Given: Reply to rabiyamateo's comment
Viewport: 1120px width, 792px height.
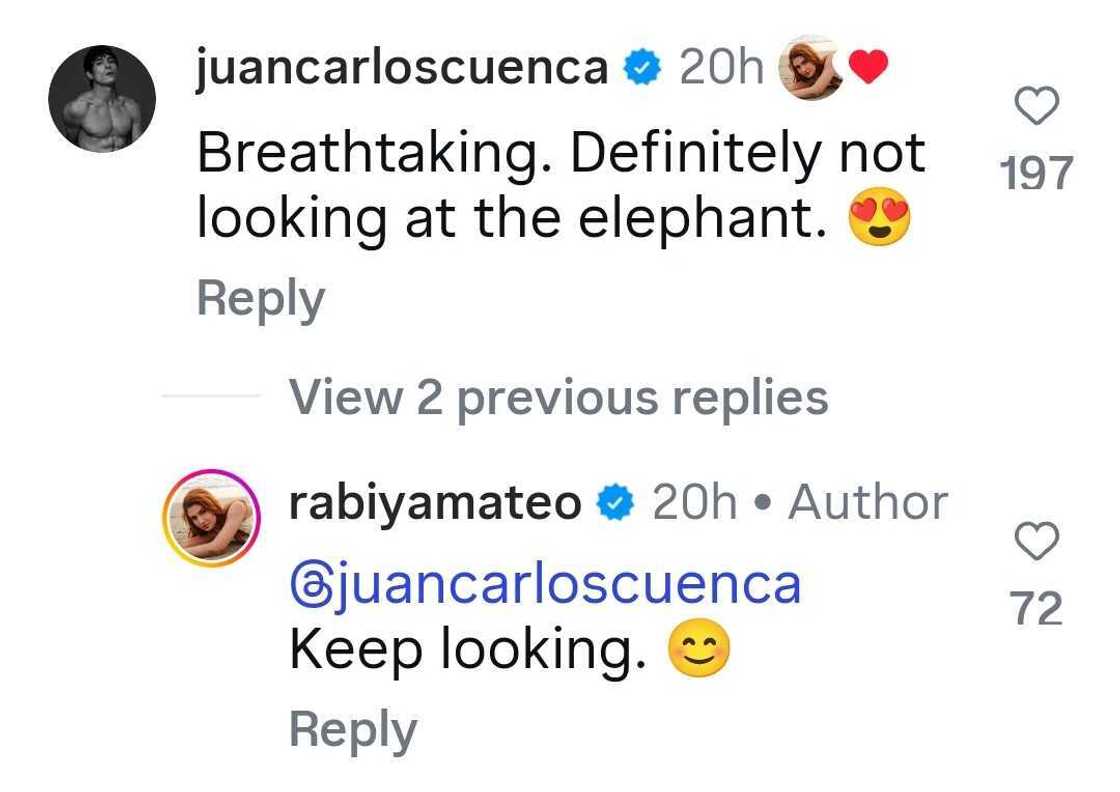Looking at the screenshot, I should pyautogui.click(x=352, y=728).
